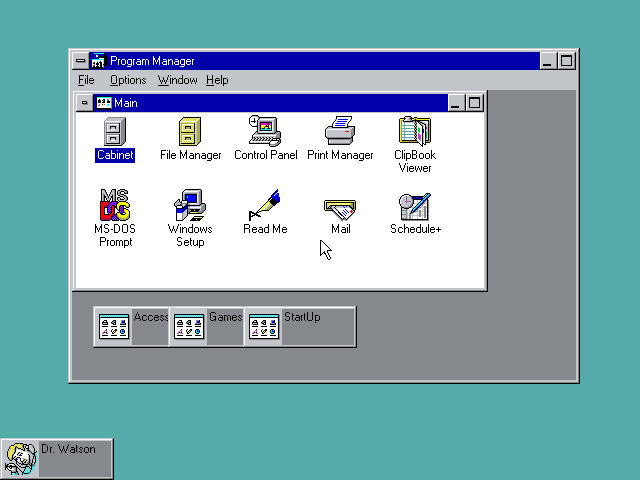Select the Windows Setup icon
Viewport: 640px width, 480px height.
pyautogui.click(x=190, y=204)
